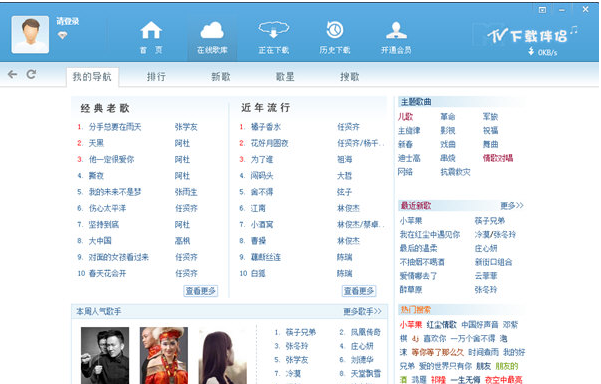Expand 更多>> in 最近新歌 section

click(x=512, y=206)
